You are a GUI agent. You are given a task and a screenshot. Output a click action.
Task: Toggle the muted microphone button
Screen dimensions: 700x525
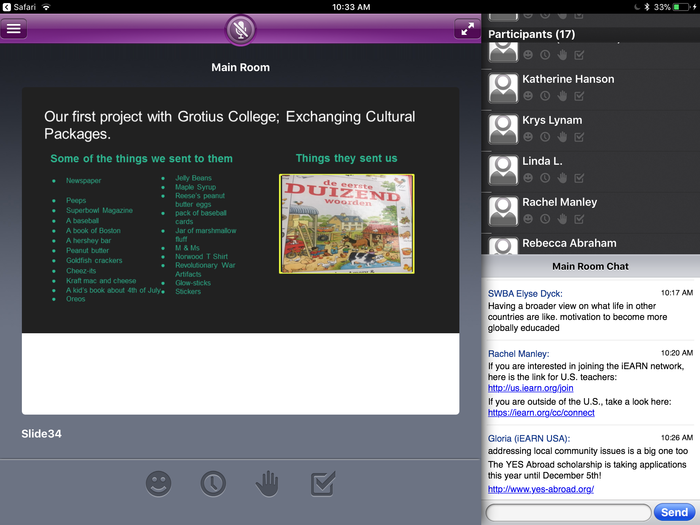tap(240, 29)
